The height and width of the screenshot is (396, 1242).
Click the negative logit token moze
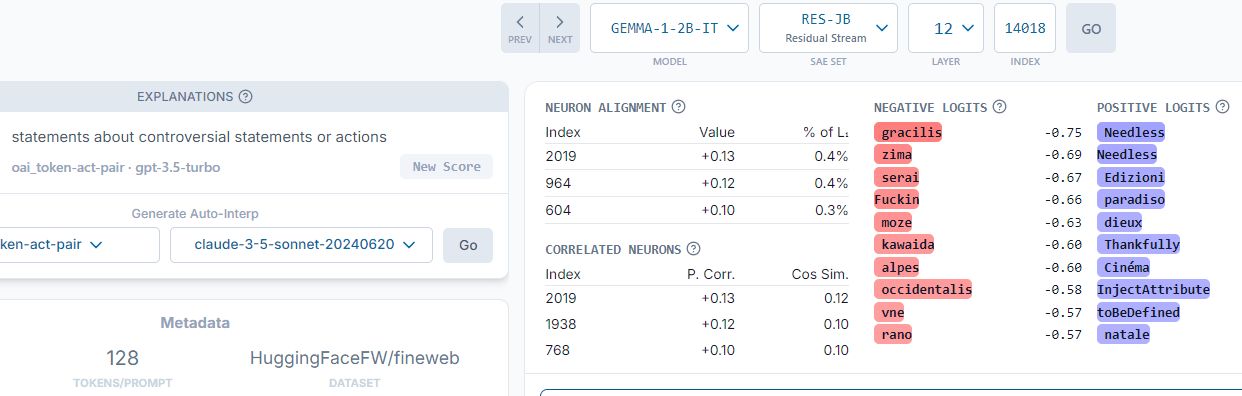(893, 222)
